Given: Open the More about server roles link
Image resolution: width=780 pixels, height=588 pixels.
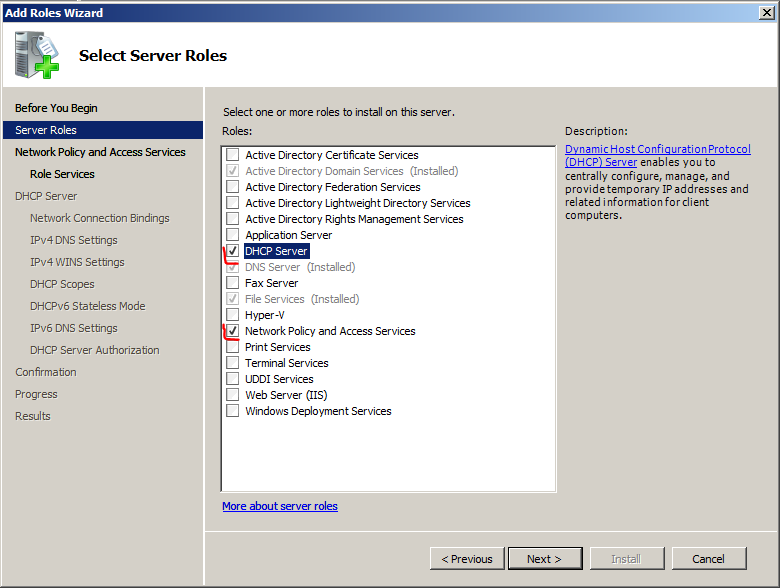Looking at the screenshot, I should [x=280, y=506].
